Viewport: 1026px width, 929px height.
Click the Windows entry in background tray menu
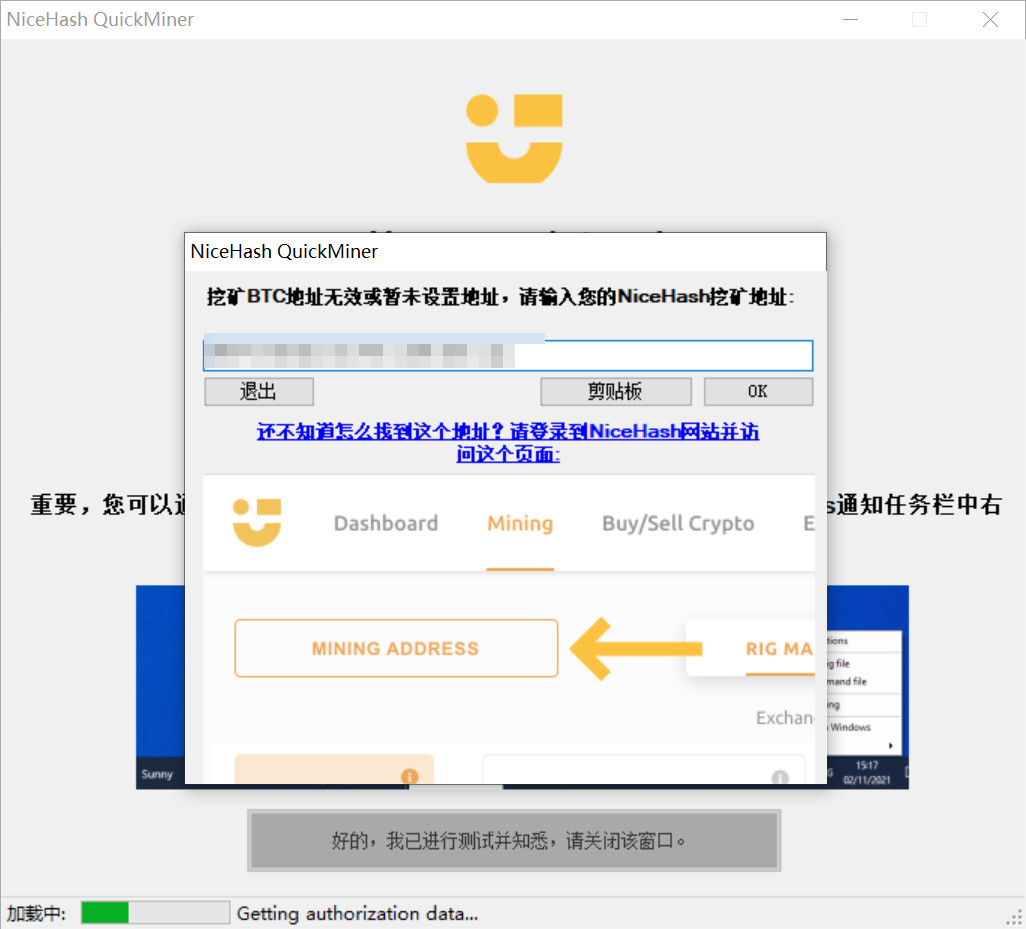coord(850,727)
